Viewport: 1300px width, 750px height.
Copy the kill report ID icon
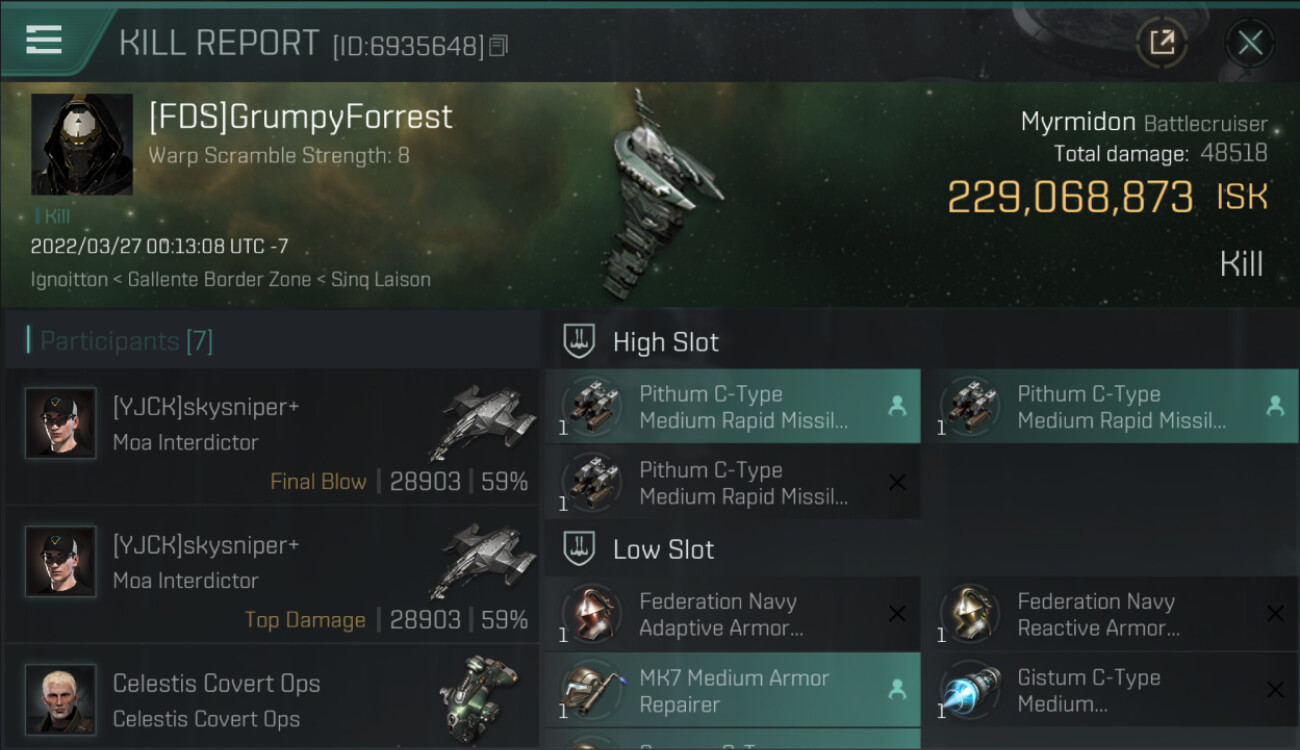(499, 46)
